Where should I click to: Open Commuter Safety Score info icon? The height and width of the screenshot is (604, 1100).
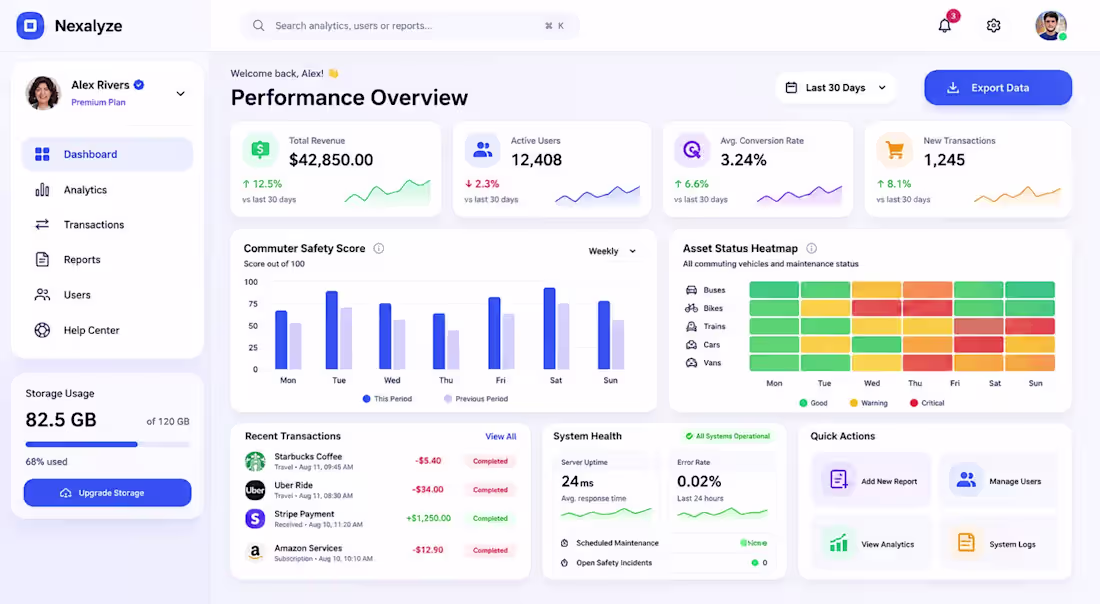(x=379, y=248)
